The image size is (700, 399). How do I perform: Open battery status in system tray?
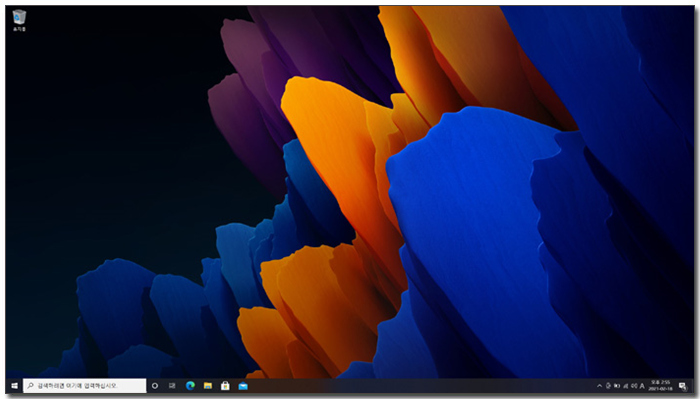click(x=617, y=386)
